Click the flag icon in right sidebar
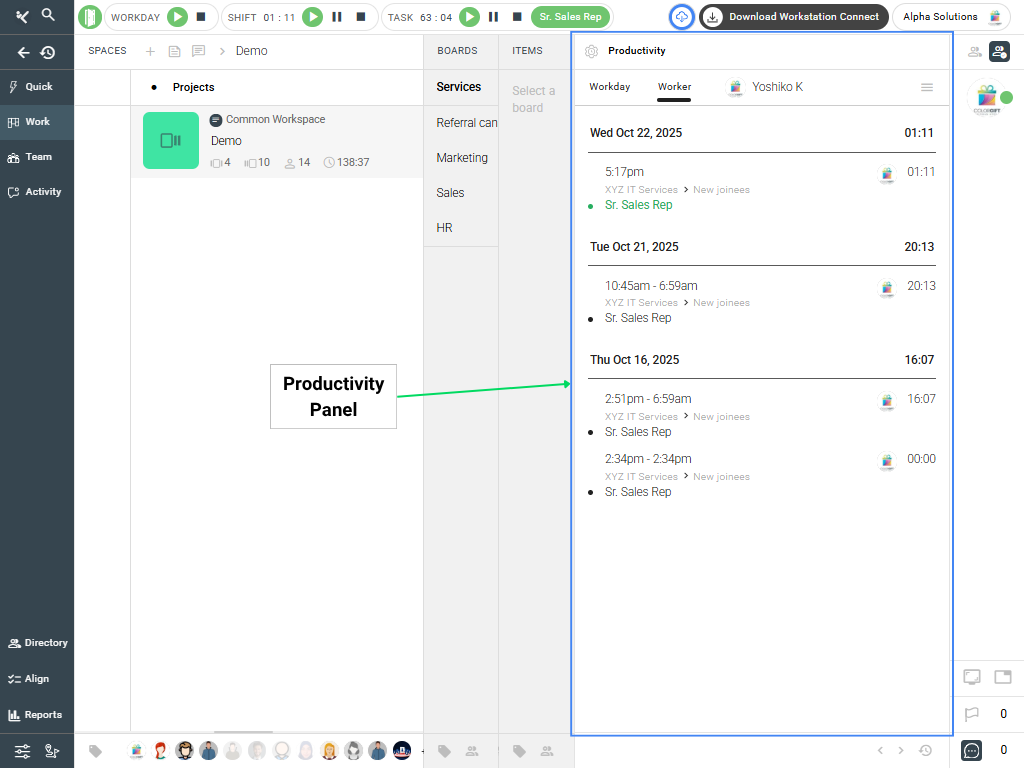This screenshot has width=1024, height=768. [x=971, y=714]
